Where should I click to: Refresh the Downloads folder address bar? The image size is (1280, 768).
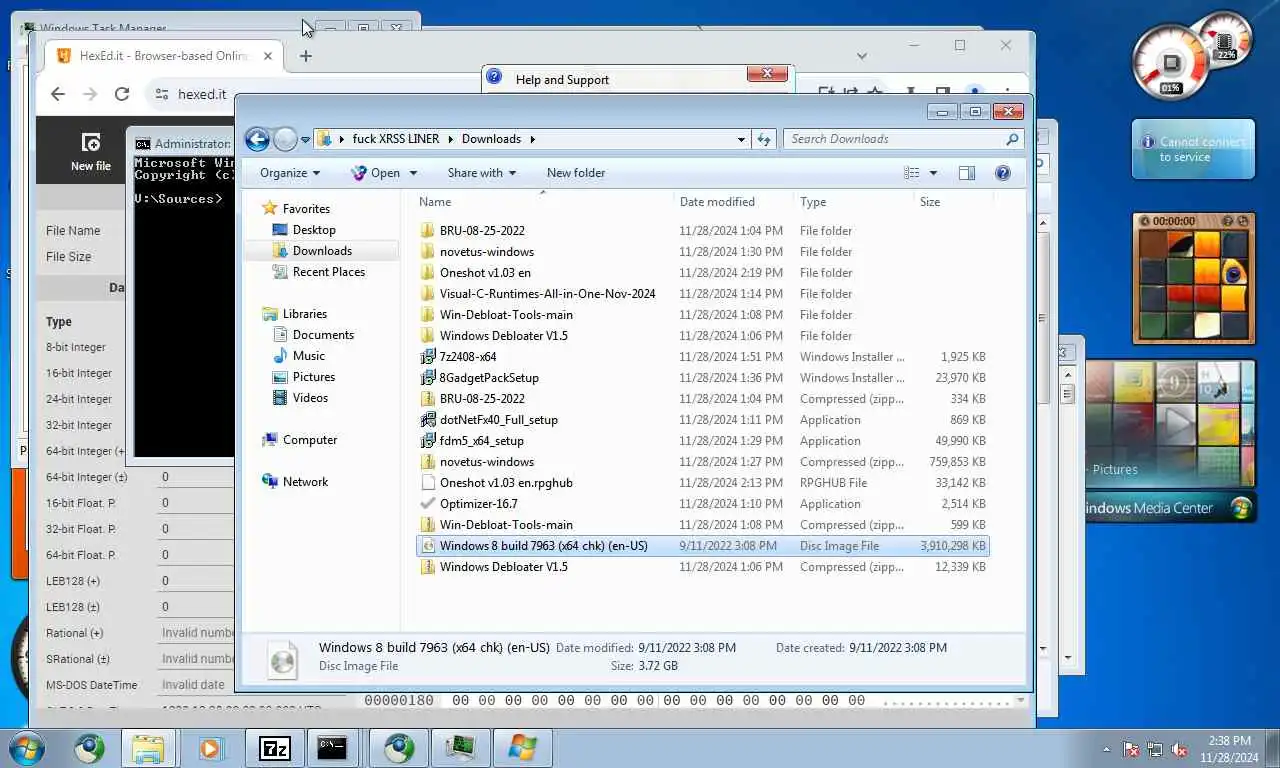pos(765,139)
